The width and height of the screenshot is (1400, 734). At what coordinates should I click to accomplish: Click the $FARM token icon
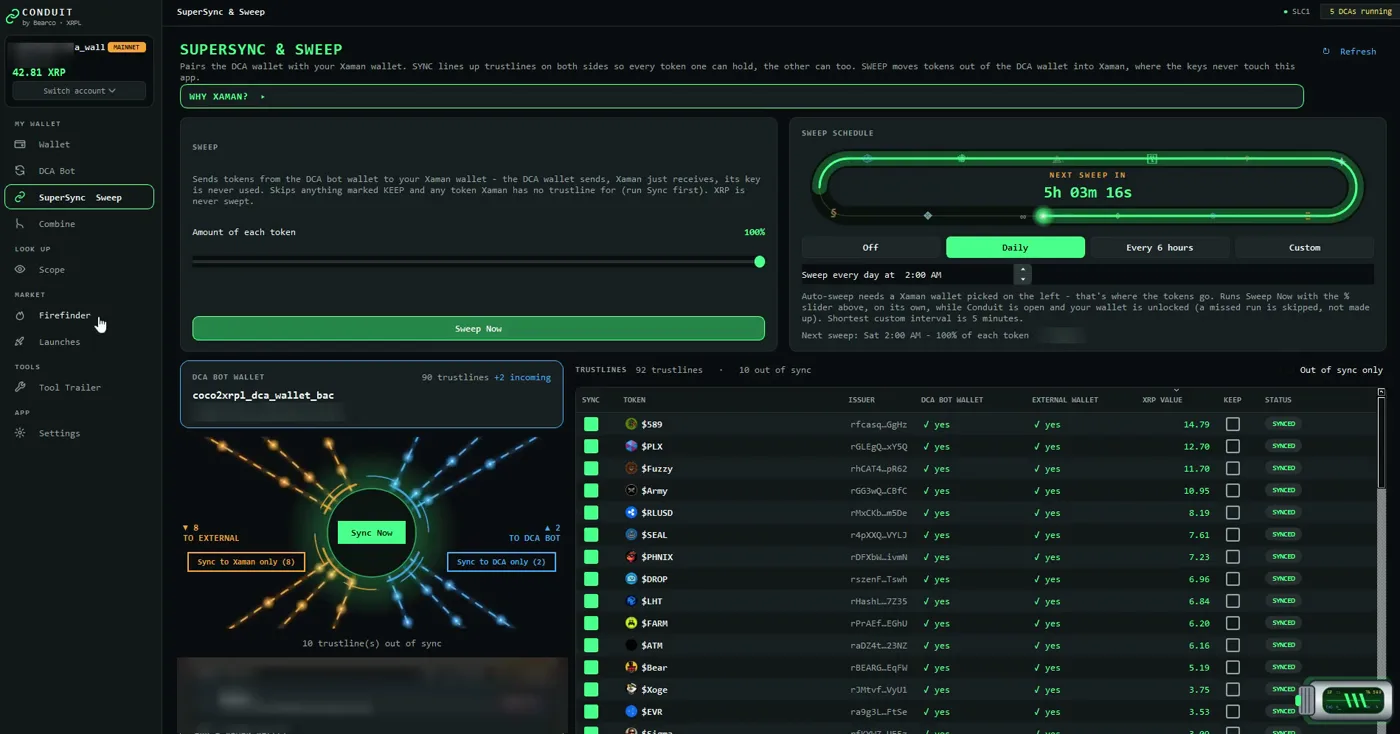631,623
